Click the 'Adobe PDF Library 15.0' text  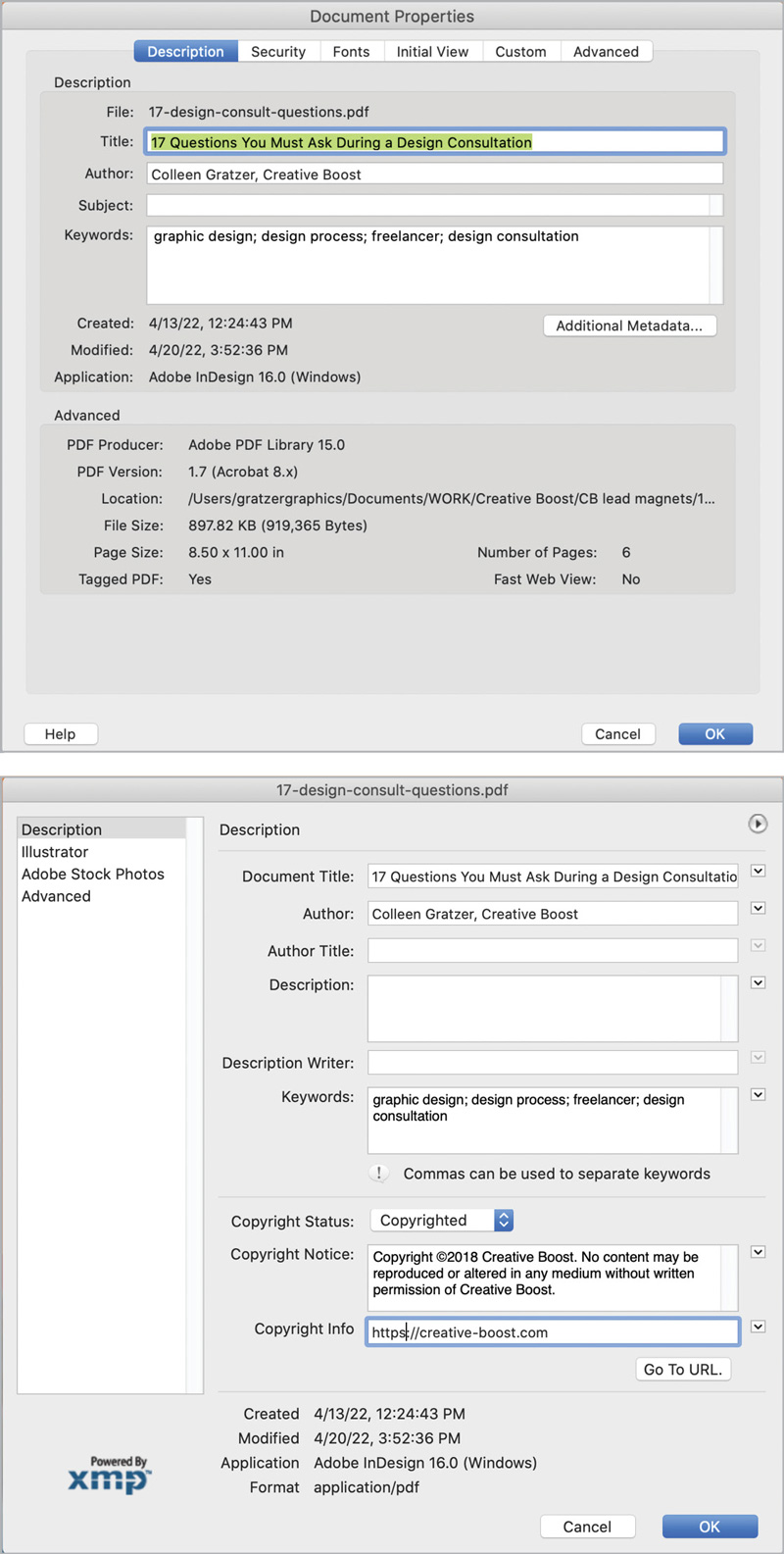click(267, 445)
